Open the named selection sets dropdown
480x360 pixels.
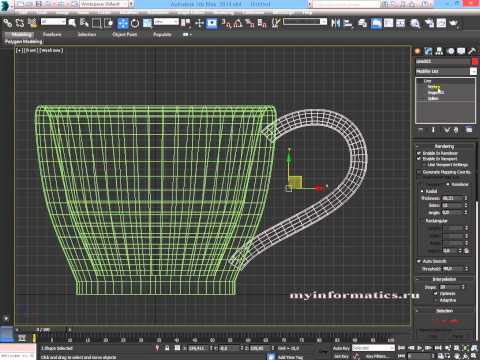pos(305,22)
